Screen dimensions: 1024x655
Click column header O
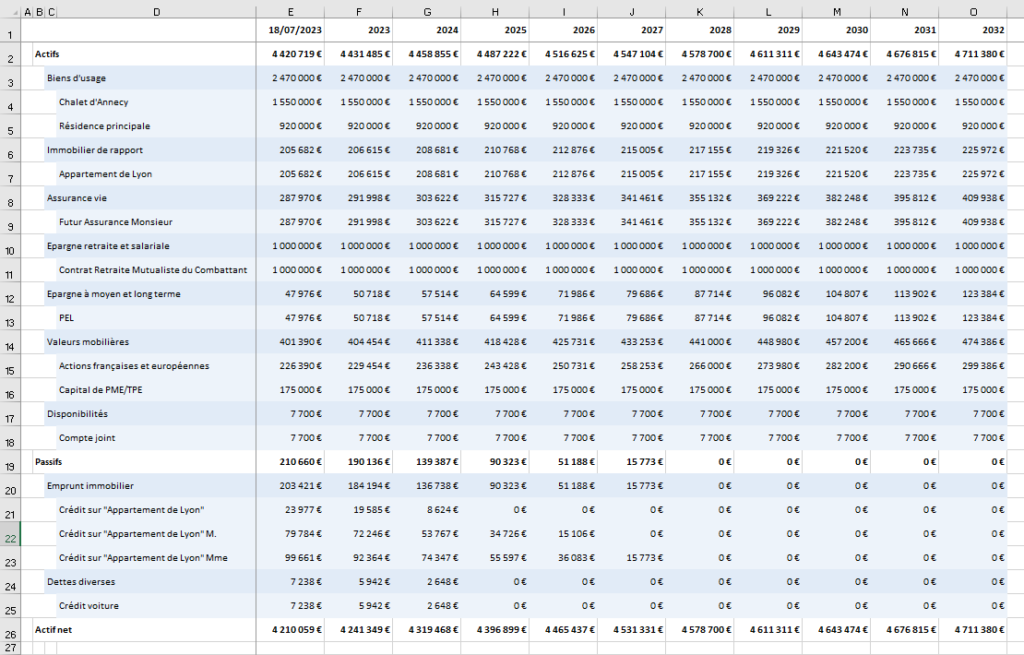pos(973,11)
